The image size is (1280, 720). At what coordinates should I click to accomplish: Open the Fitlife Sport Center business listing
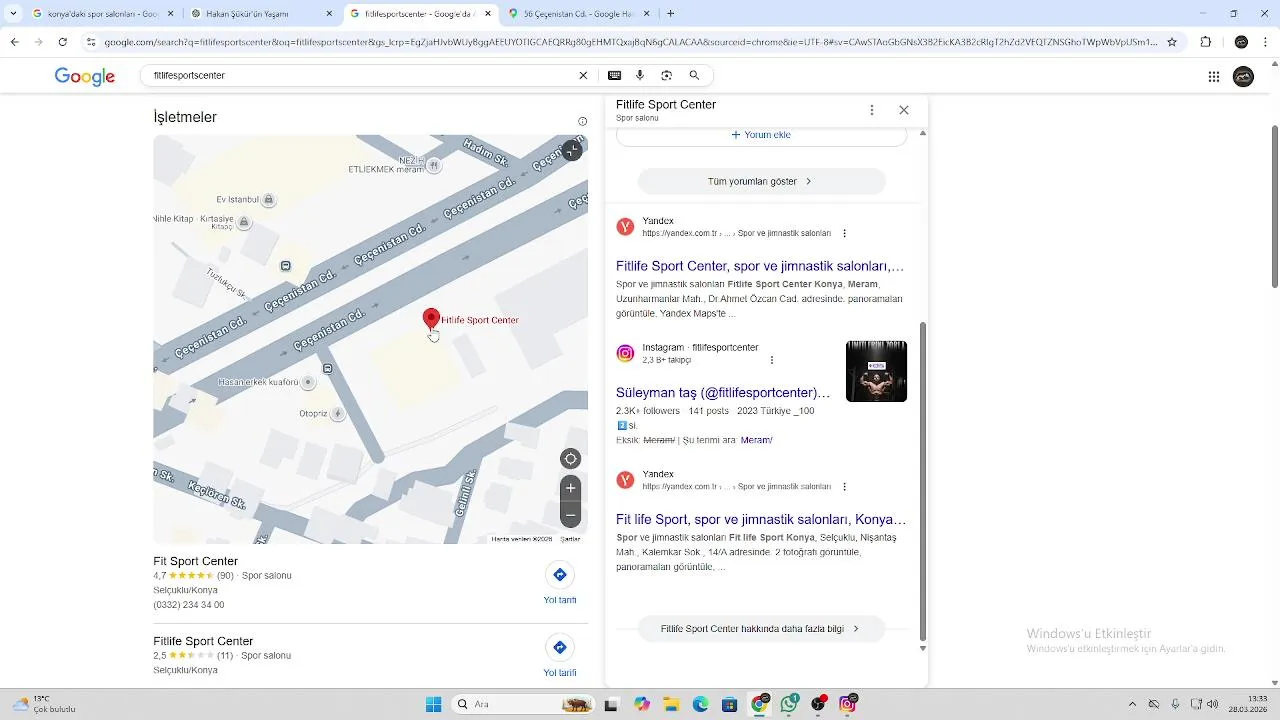[203, 641]
